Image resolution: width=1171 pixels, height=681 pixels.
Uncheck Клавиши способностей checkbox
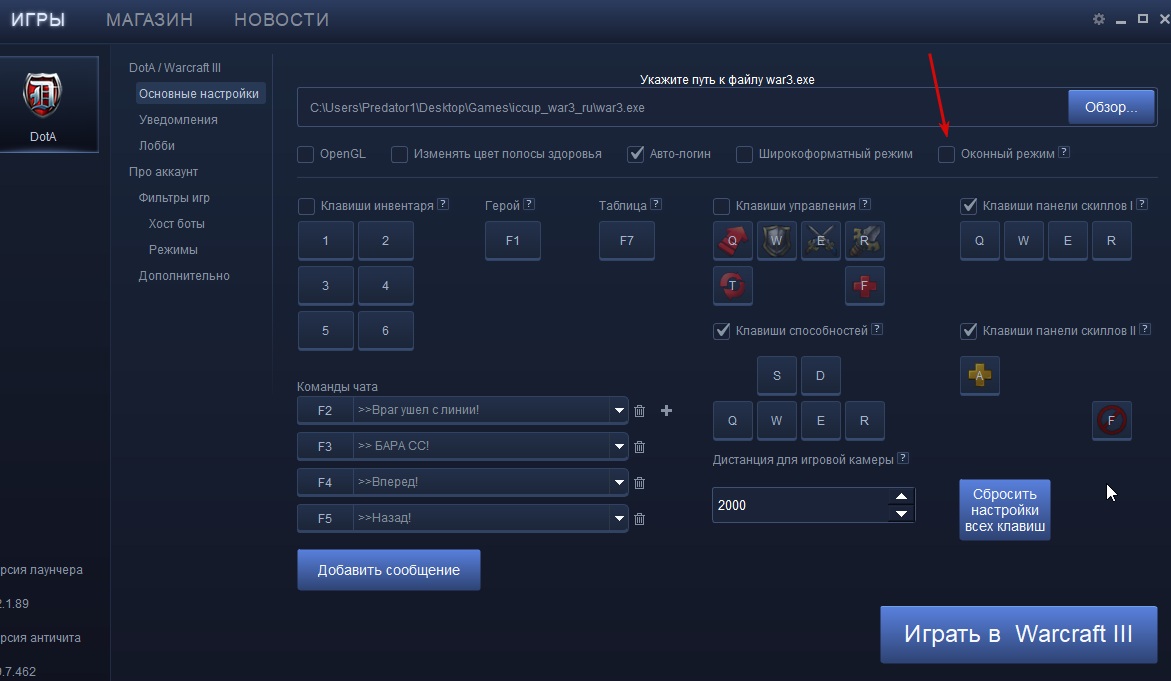721,331
